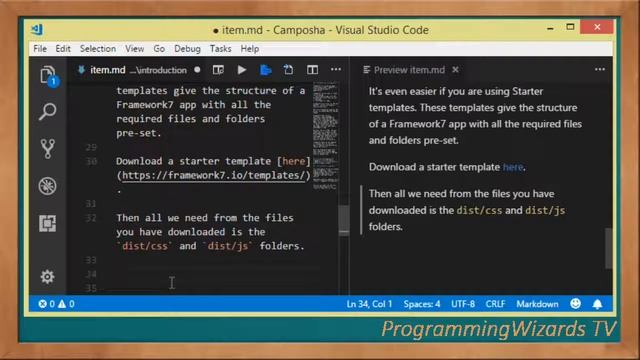The height and width of the screenshot is (360, 640).
Task: Click the `dist/css` text in editor
Action: pyautogui.click(x=144, y=246)
